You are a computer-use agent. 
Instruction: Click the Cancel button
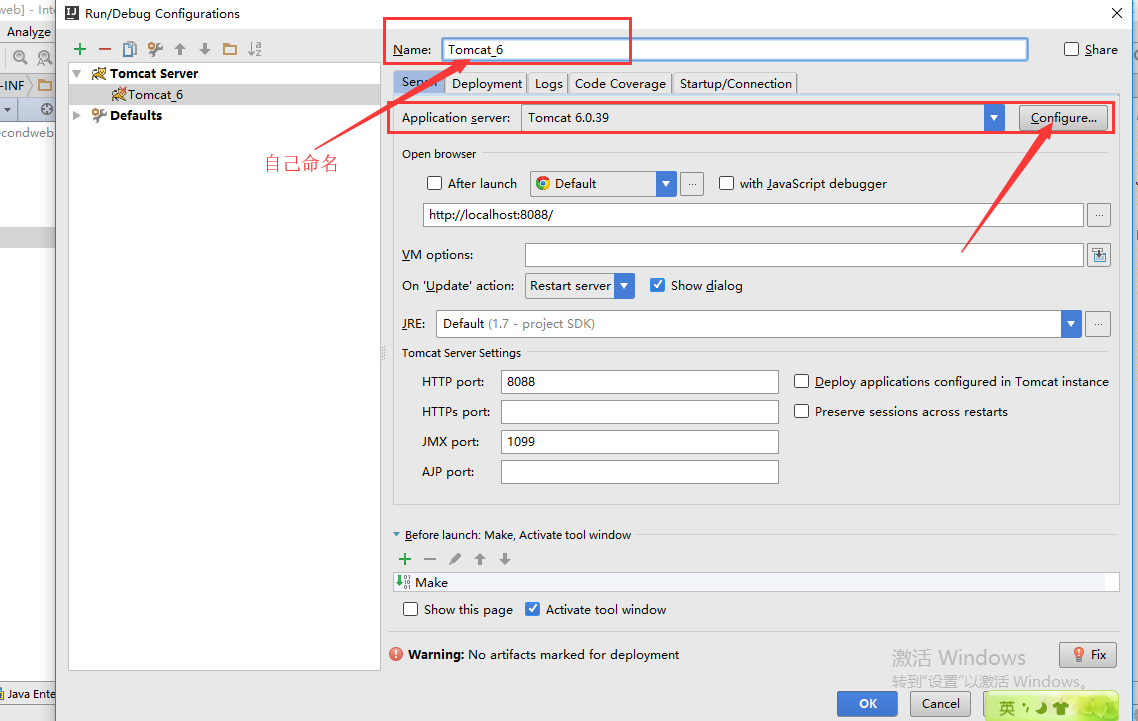tap(940, 704)
